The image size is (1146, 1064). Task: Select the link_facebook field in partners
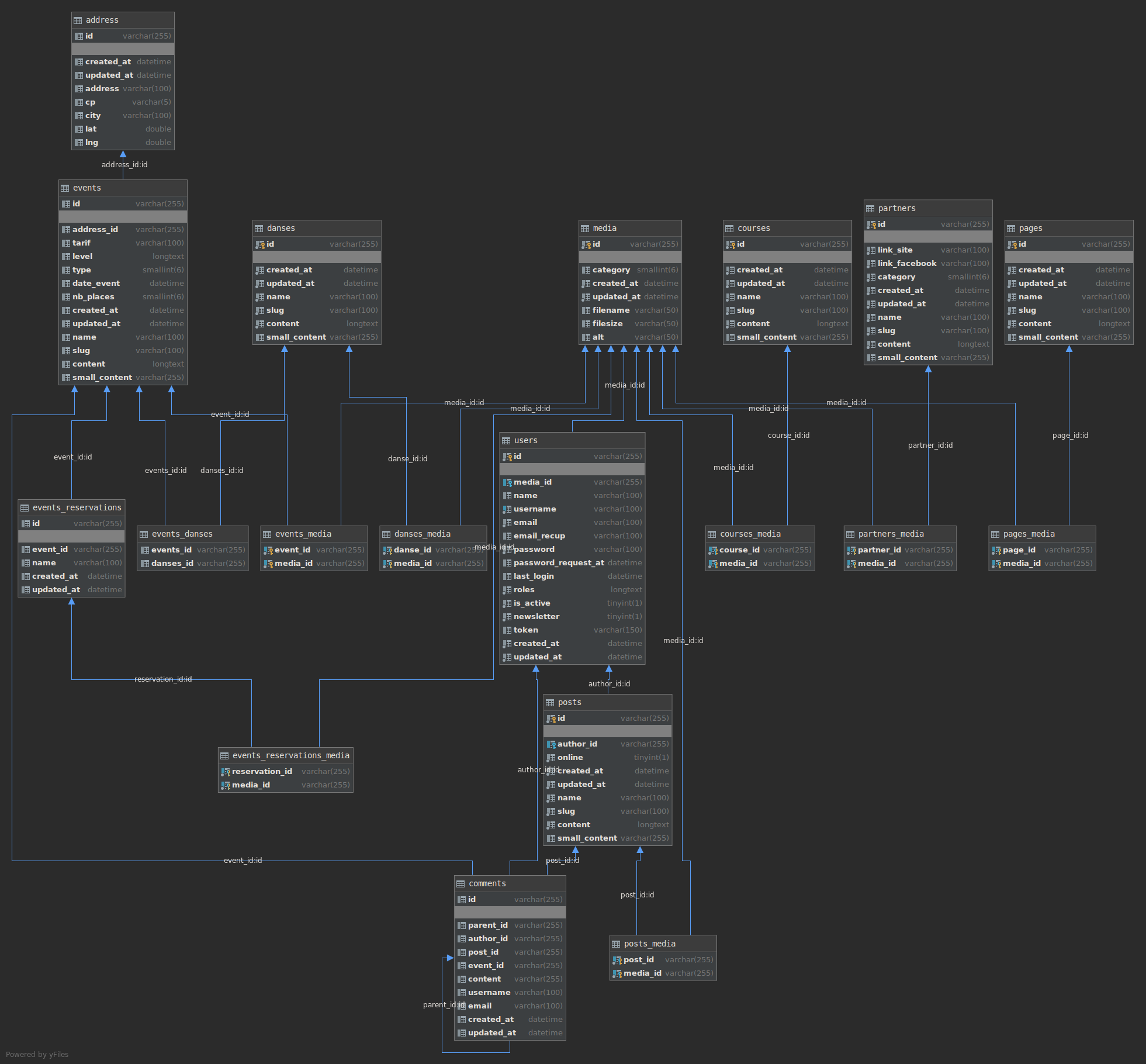905,263
